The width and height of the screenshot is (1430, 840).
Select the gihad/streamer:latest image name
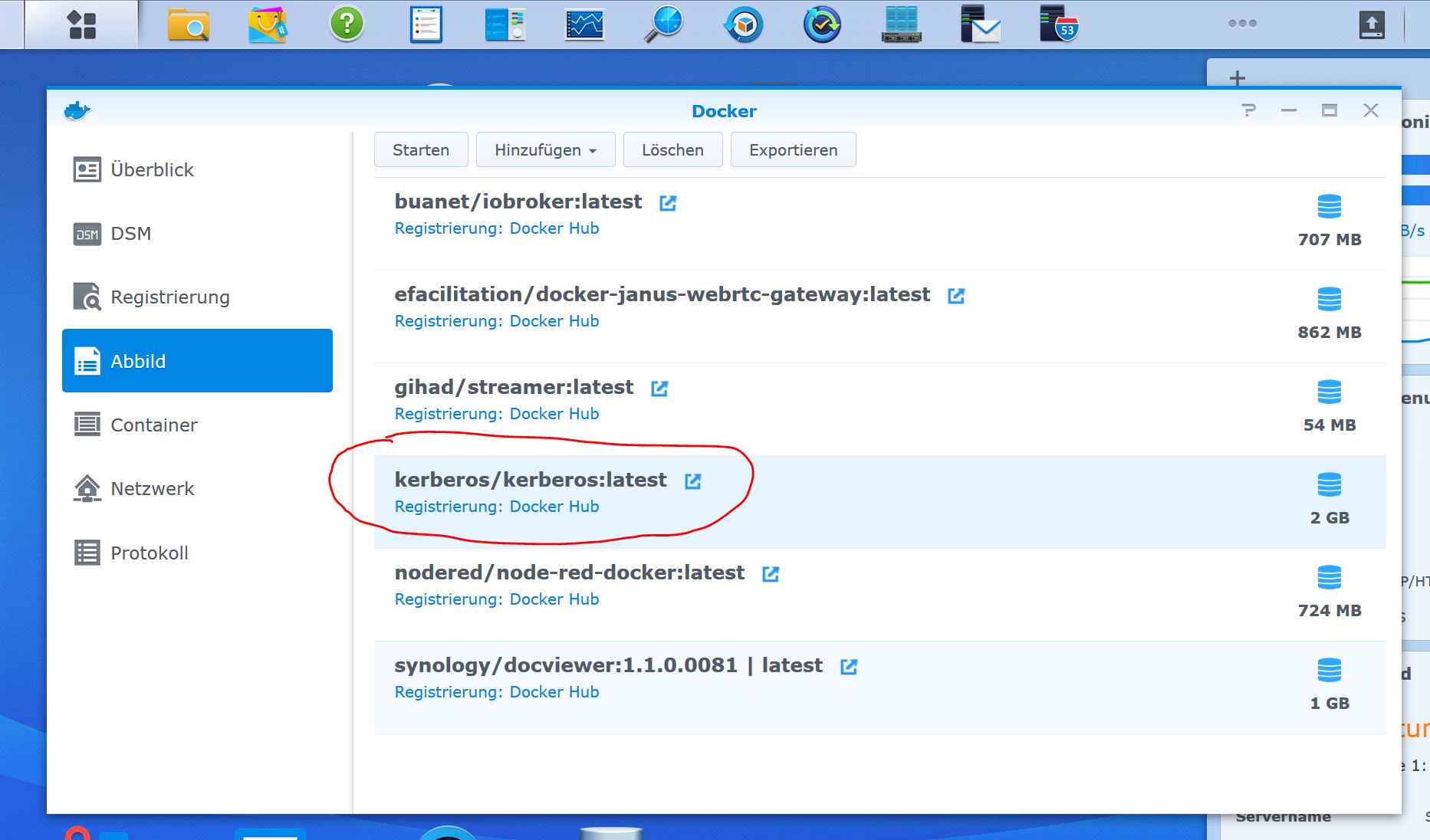pos(514,387)
